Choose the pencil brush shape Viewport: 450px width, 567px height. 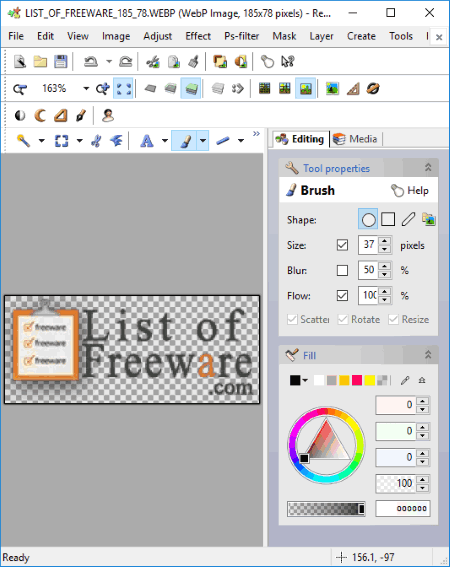(x=408, y=219)
